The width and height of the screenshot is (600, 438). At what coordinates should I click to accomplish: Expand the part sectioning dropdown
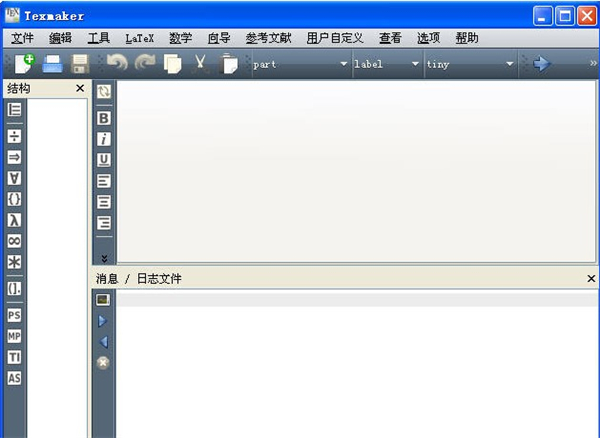click(344, 64)
